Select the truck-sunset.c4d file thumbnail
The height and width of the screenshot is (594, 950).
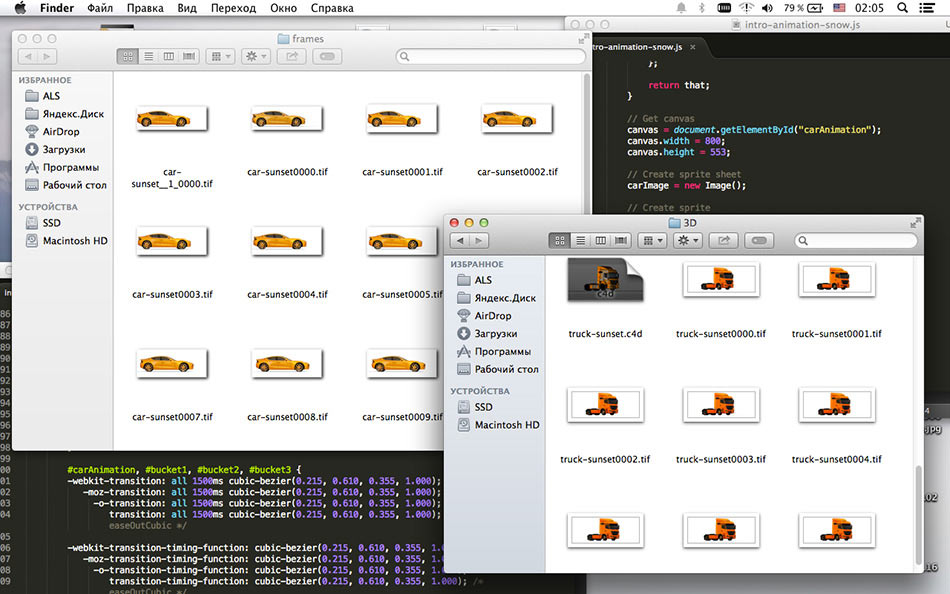[x=604, y=281]
